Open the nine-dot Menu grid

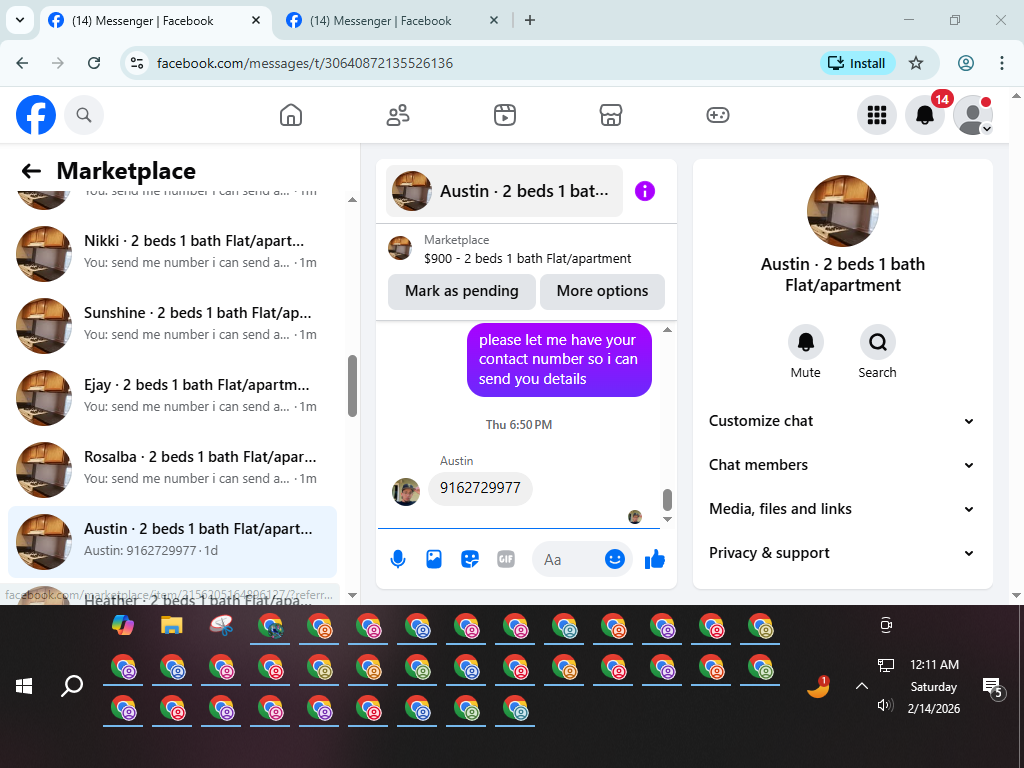tap(876, 115)
